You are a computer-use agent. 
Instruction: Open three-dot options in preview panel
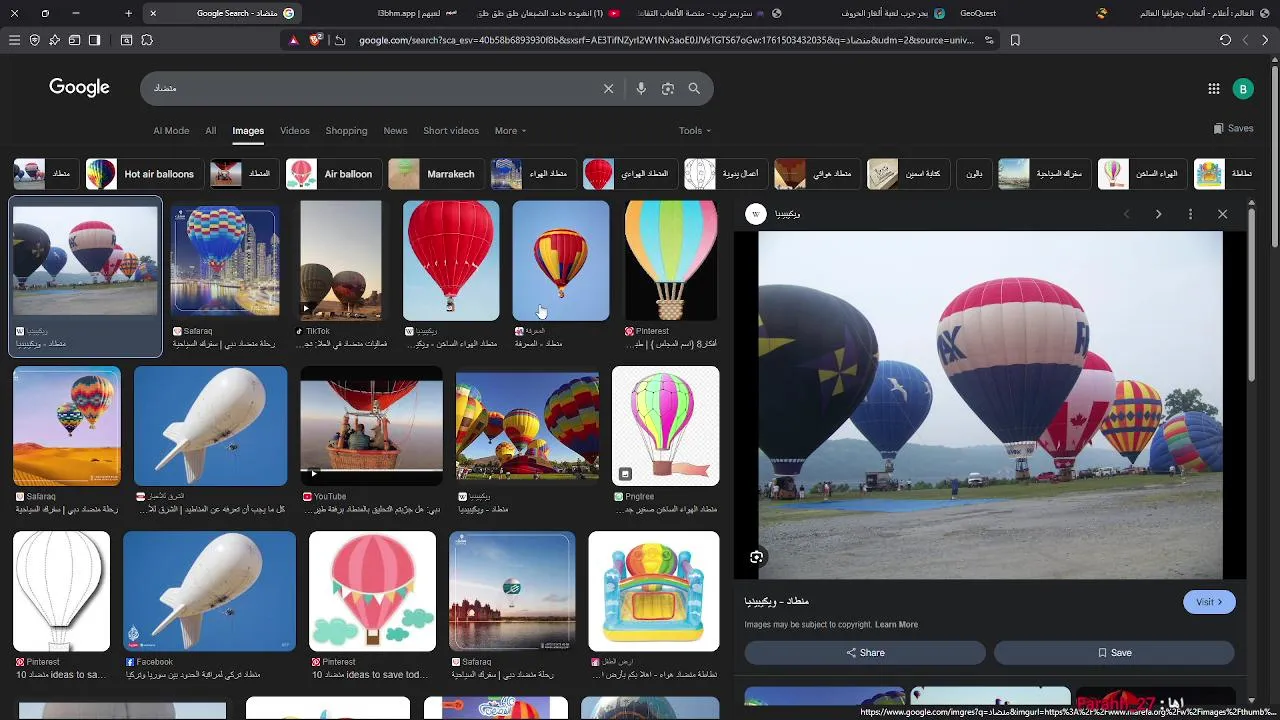[x=1190, y=214]
